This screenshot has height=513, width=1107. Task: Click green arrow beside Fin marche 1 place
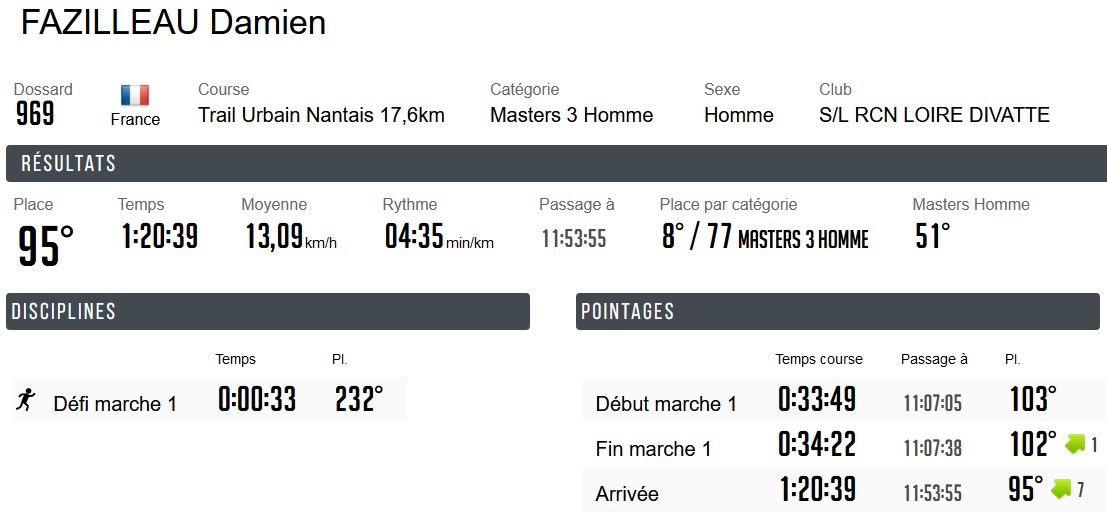[1076, 444]
